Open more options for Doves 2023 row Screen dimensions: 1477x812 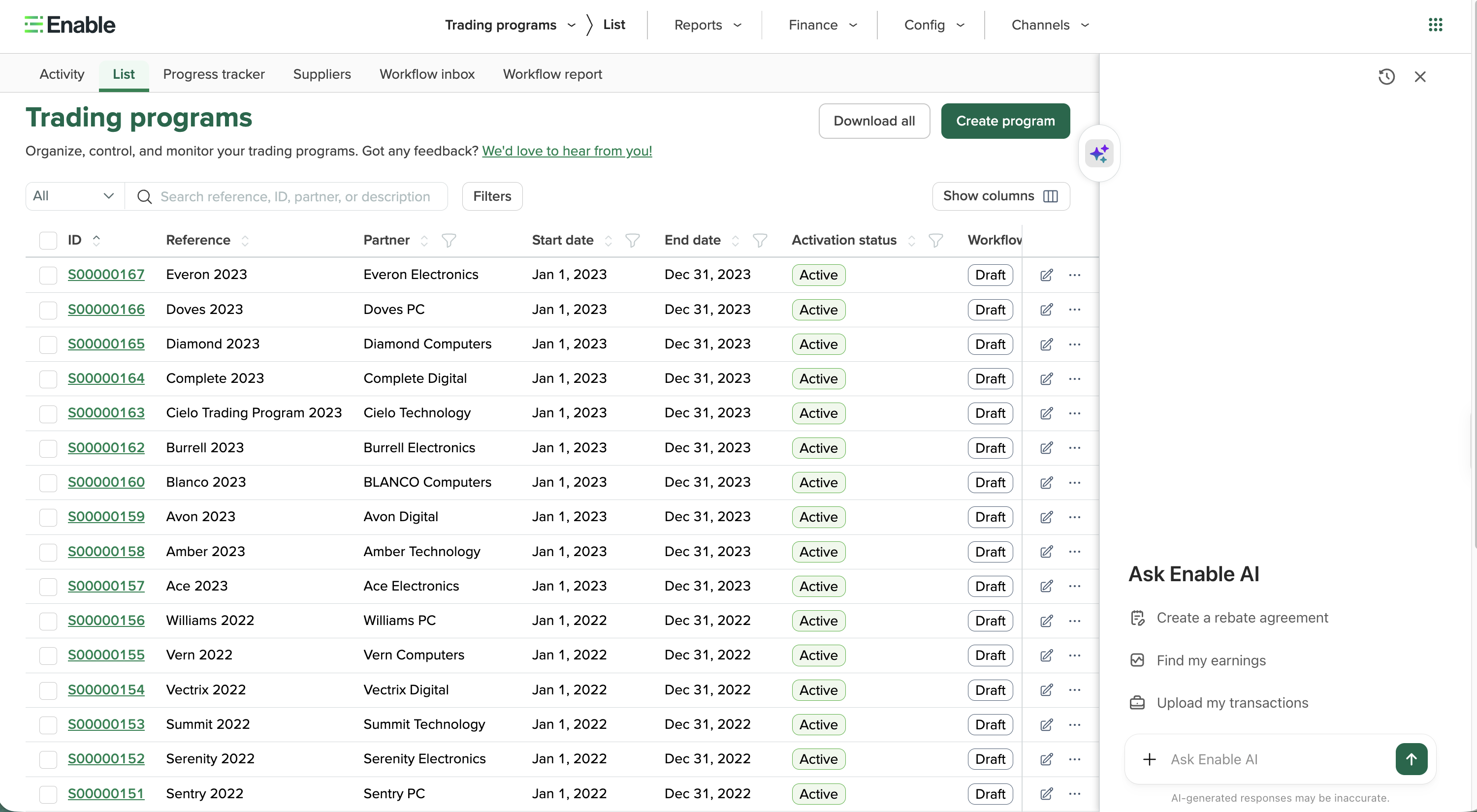click(1074, 310)
